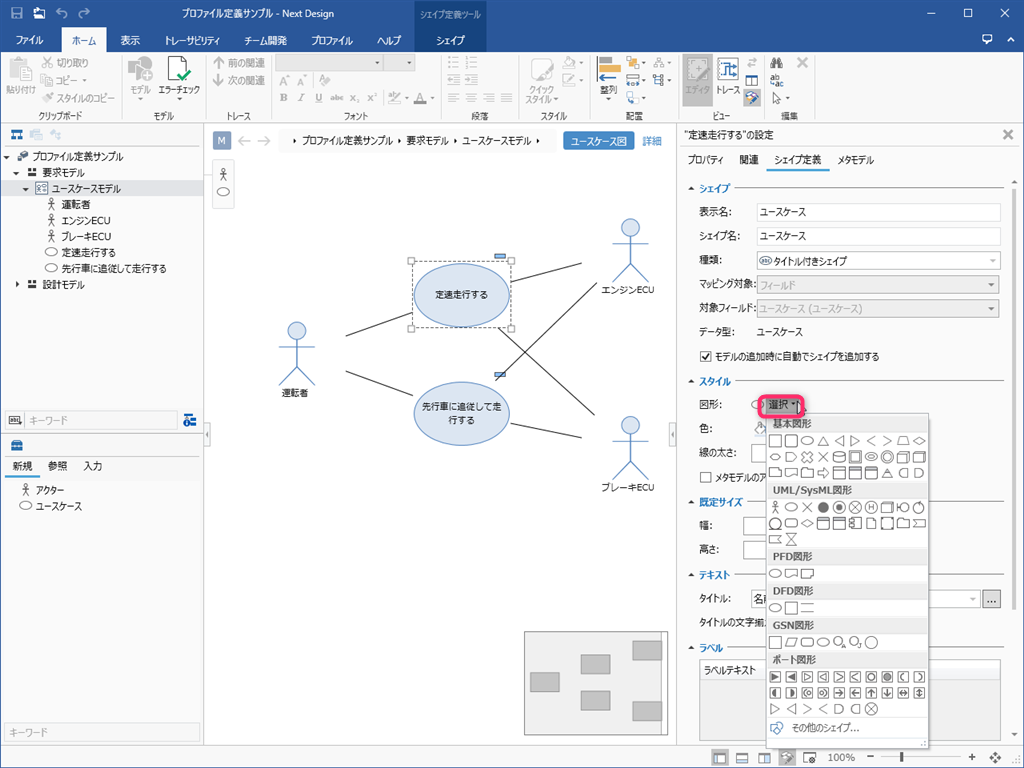The image size is (1024, 768).
Task: Click the fit-to-window icon in status bar
Action: 995,757
